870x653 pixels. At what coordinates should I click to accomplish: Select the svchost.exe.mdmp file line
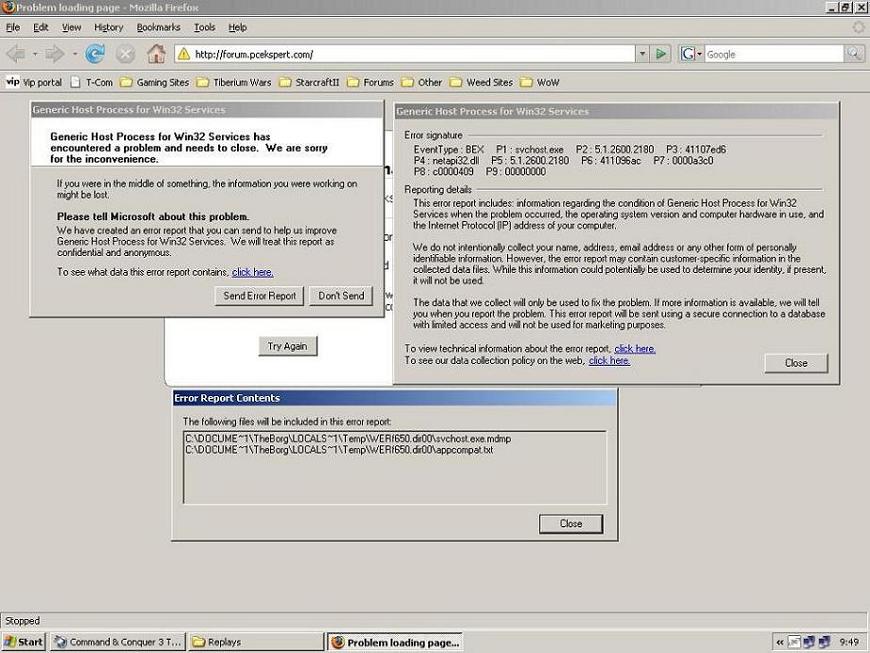(348, 438)
